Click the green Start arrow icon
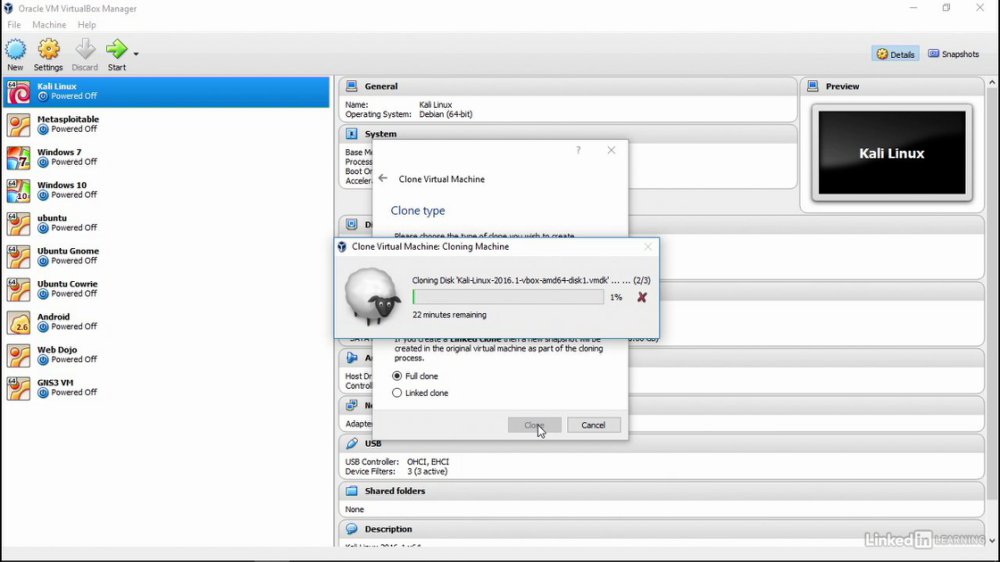The image size is (1000, 562). [x=117, y=48]
